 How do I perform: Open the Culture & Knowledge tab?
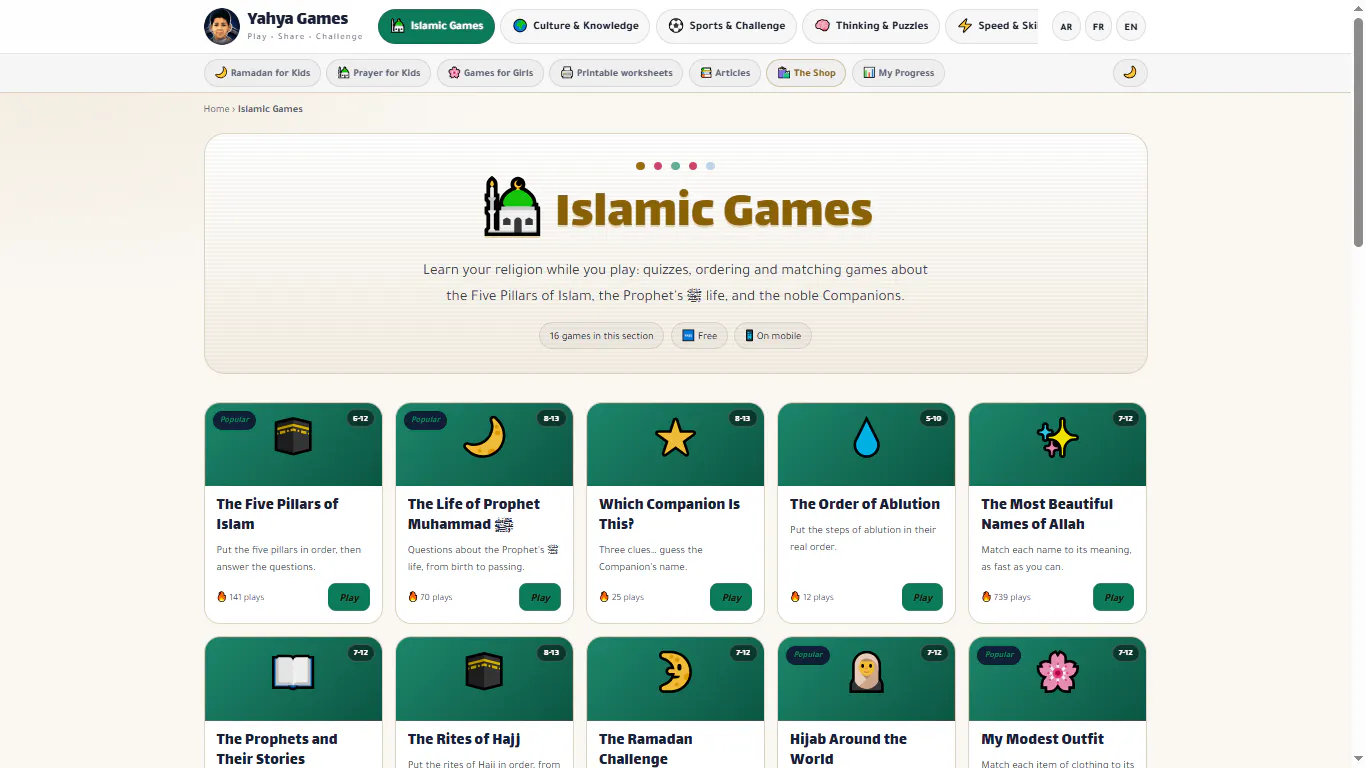pyautogui.click(x=575, y=26)
